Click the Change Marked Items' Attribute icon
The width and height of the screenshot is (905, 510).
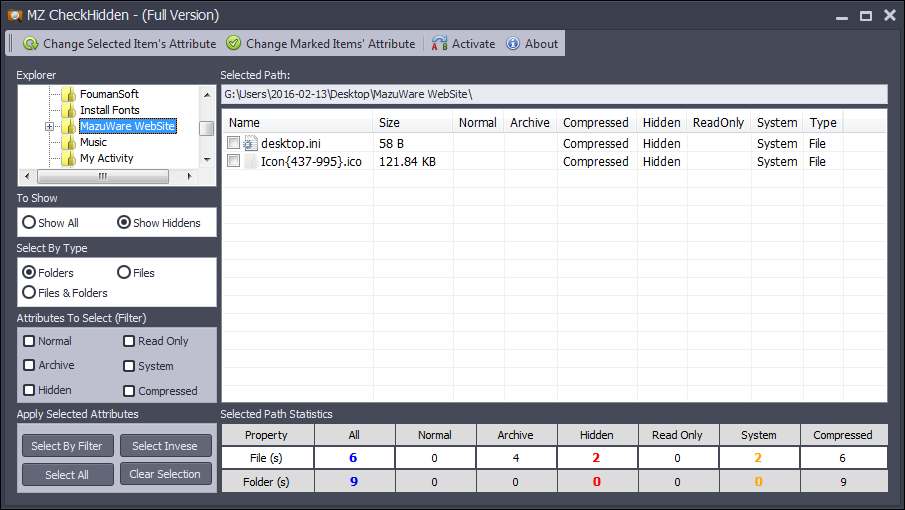click(234, 44)
